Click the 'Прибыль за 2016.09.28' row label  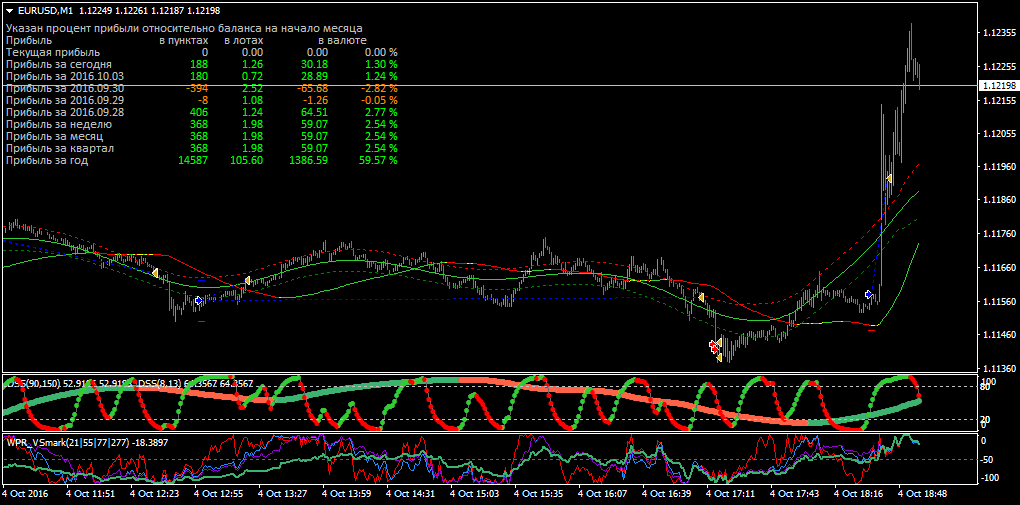(x=65, y=112)
